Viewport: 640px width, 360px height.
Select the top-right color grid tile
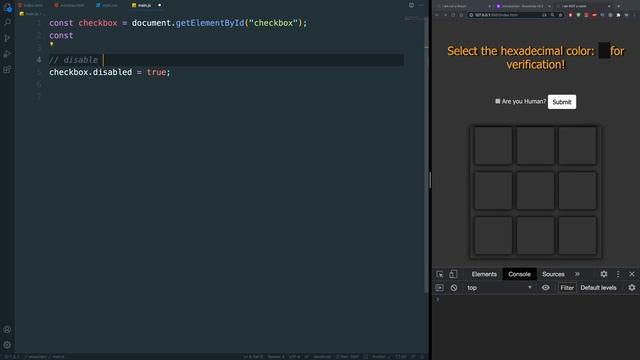point(577,146)
